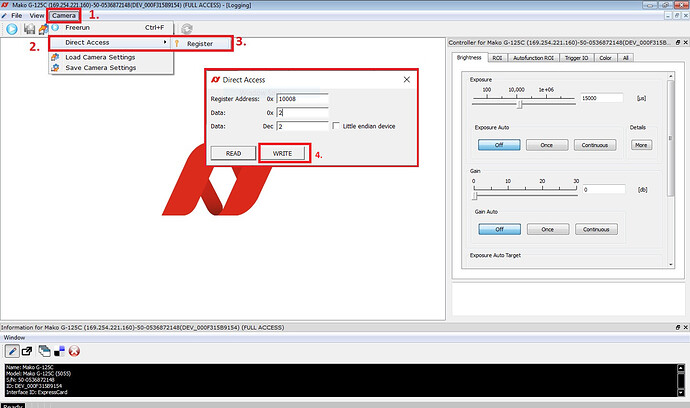The width and height of the screenshot is (690, 408).
Task: Open the File menu
Action: point(17,15)
